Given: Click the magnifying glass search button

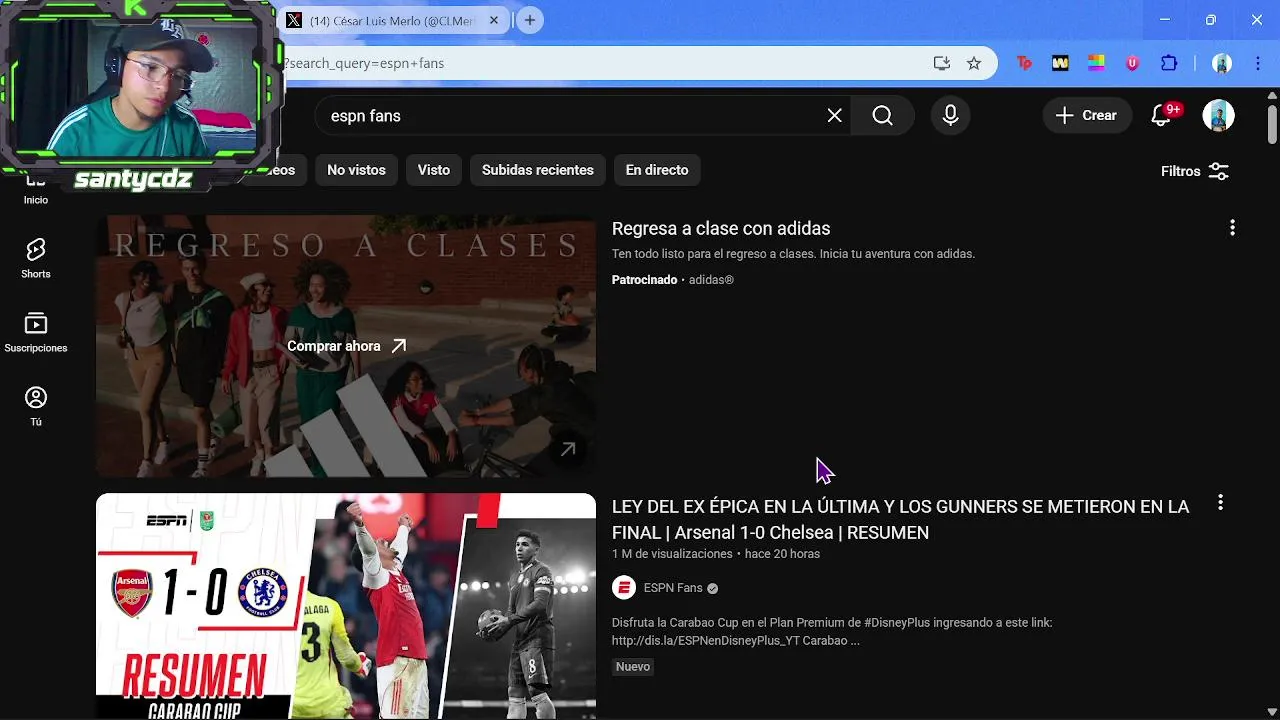Looking at the screenshot, I should pyautogui.click(x=882, y=116).
